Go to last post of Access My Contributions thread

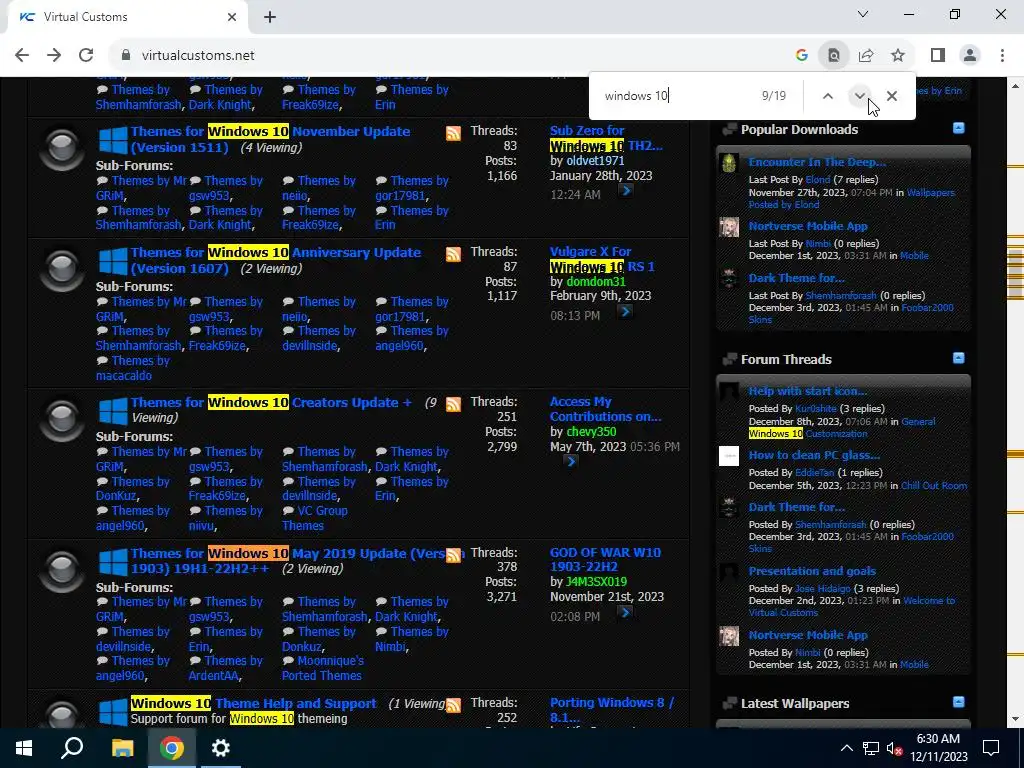pyautogui.click(x=570, y=461)
